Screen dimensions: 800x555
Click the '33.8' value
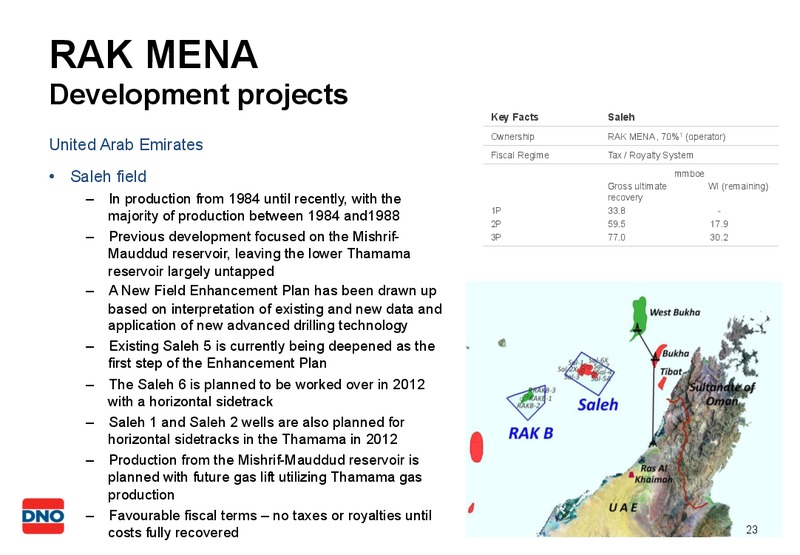(616, 211)
